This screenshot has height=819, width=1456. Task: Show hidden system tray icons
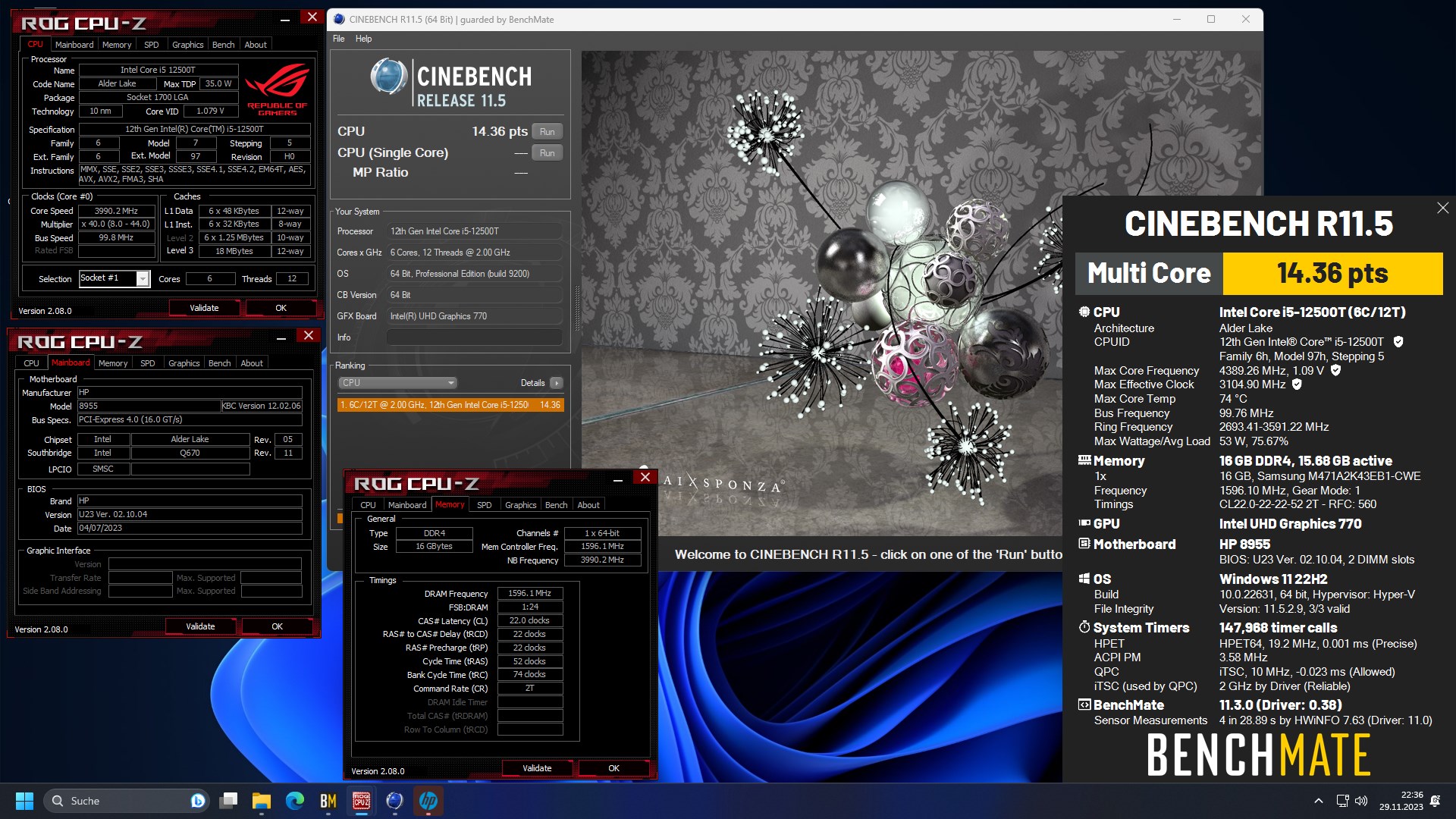[1319, 801]
